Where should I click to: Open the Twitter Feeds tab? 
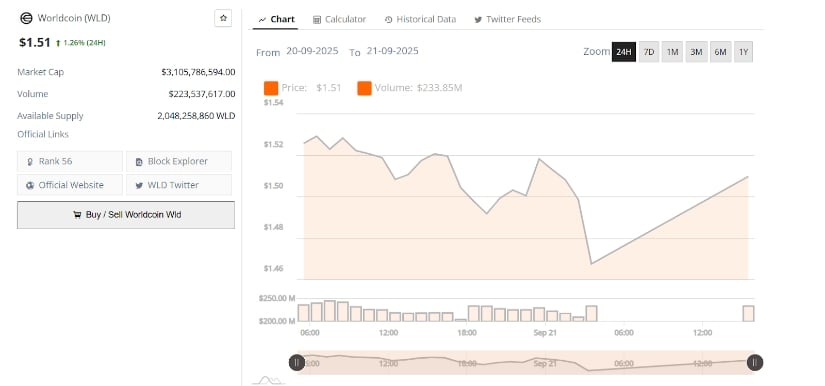tap(507, 19)
